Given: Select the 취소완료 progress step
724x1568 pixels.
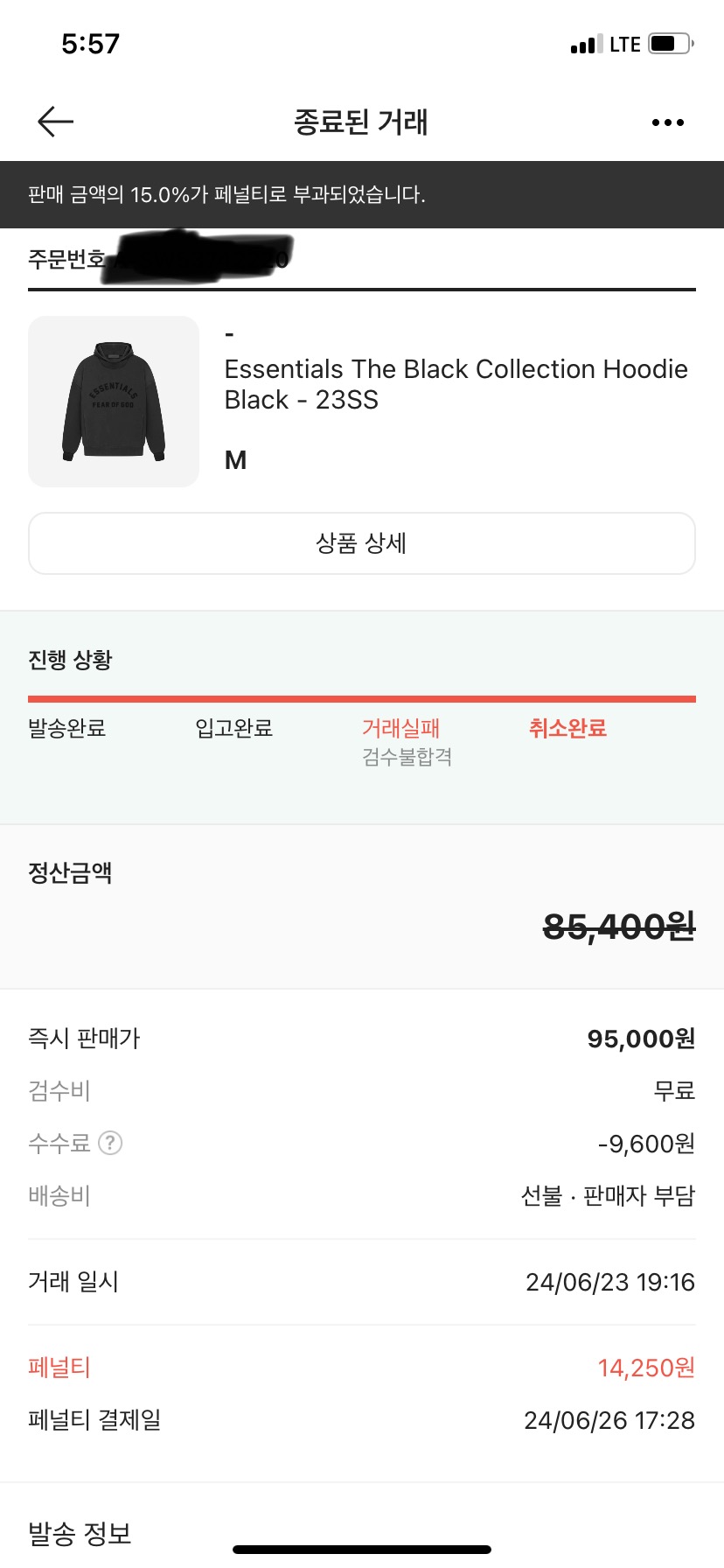Looking at the screenshot, I should 567,728.
